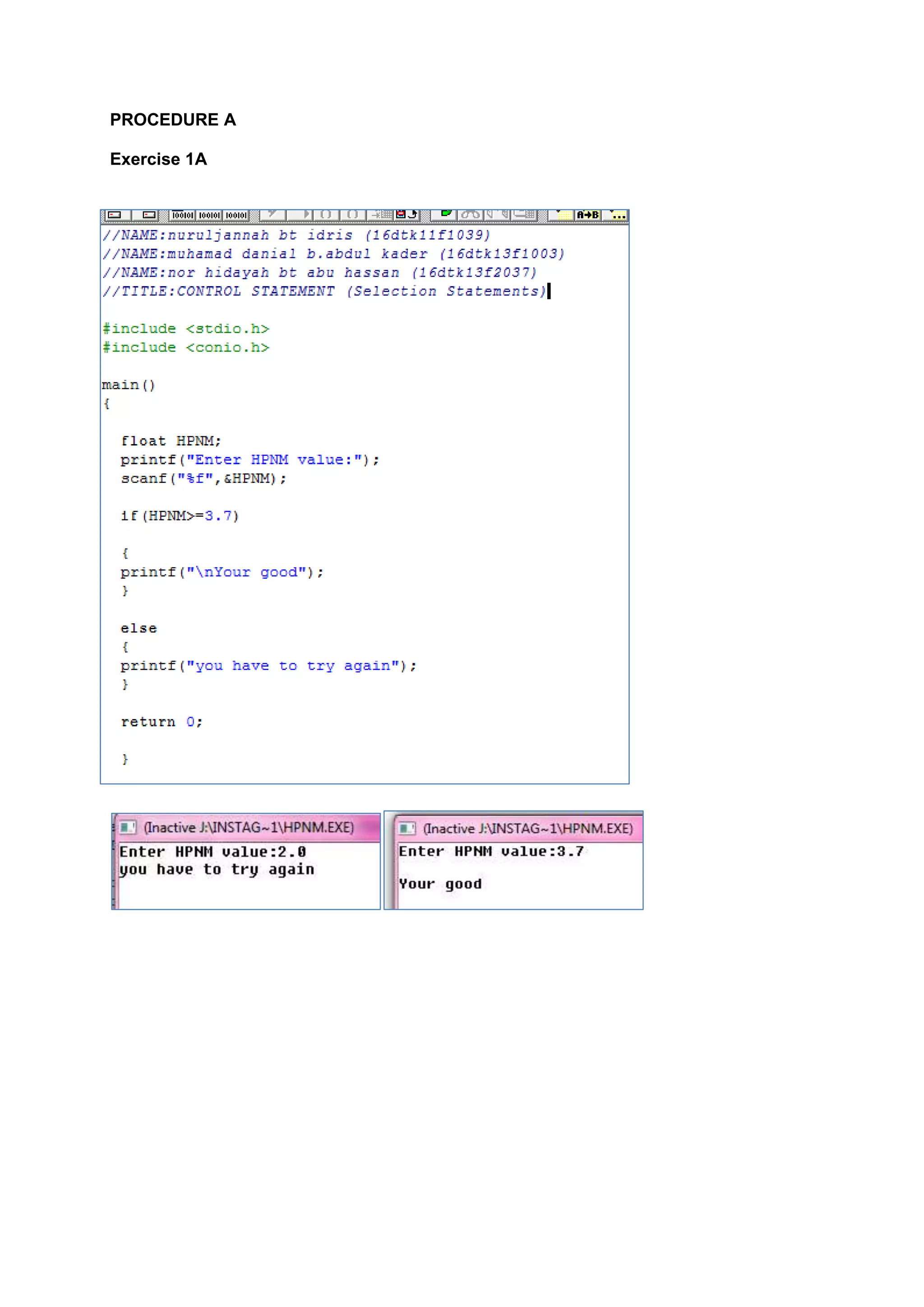Click the green flag toolbar icon
924x1307 pixels.
click(446, 214)
